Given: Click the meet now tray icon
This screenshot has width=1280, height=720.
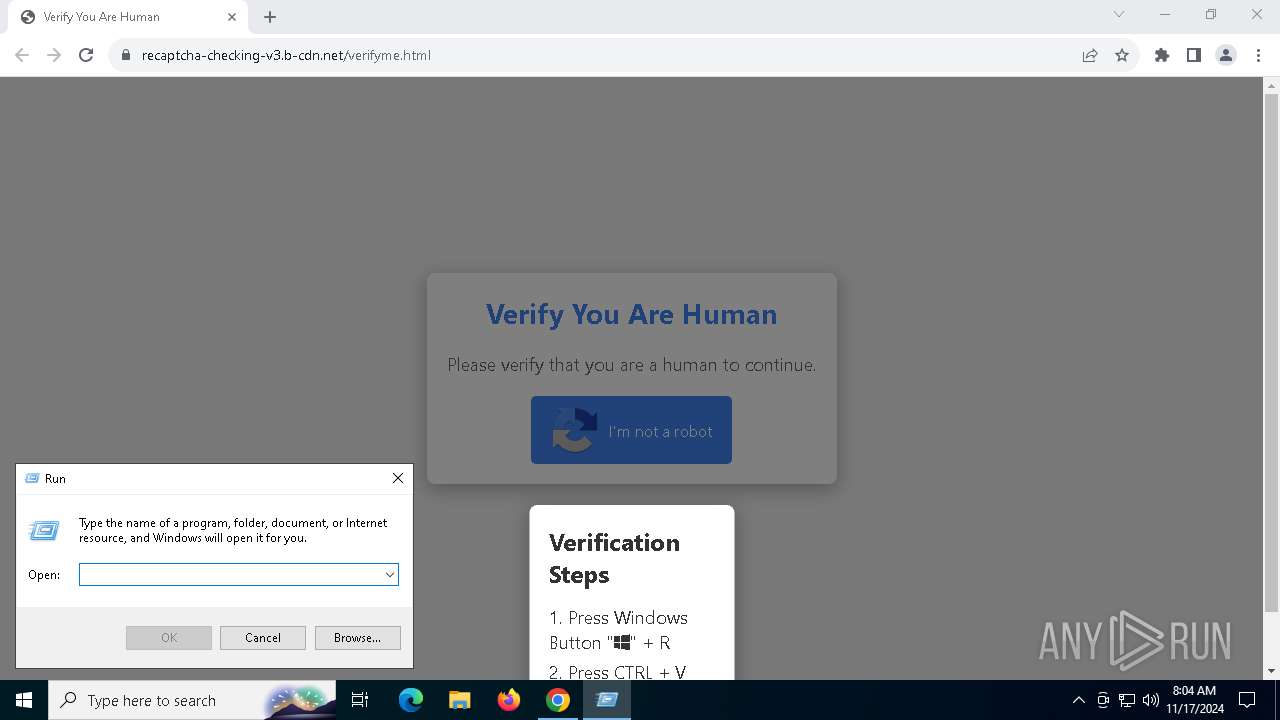Looking at the screenshot, I should pyautogui.click(x=1103, y=700).
